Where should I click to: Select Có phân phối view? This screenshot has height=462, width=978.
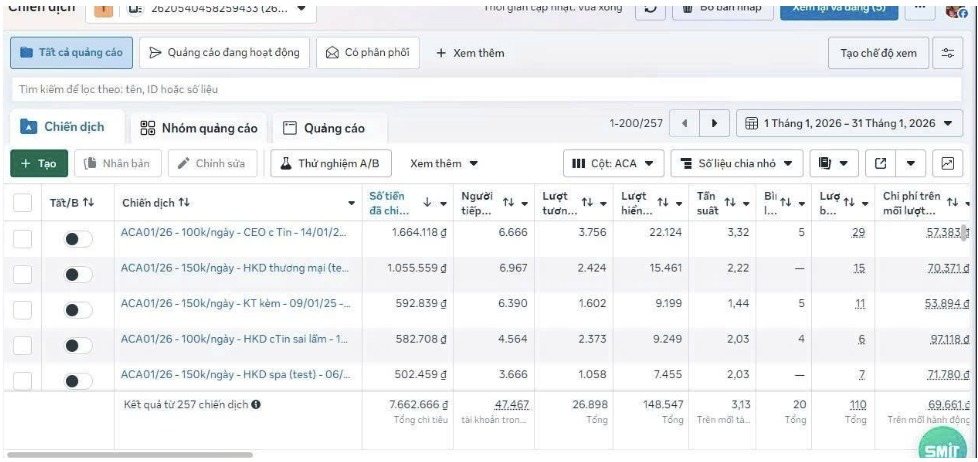pos(368,52)
